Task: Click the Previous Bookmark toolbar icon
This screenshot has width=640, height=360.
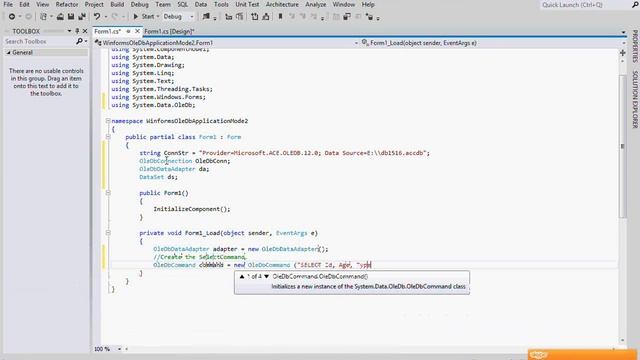Action: point(292,17)
